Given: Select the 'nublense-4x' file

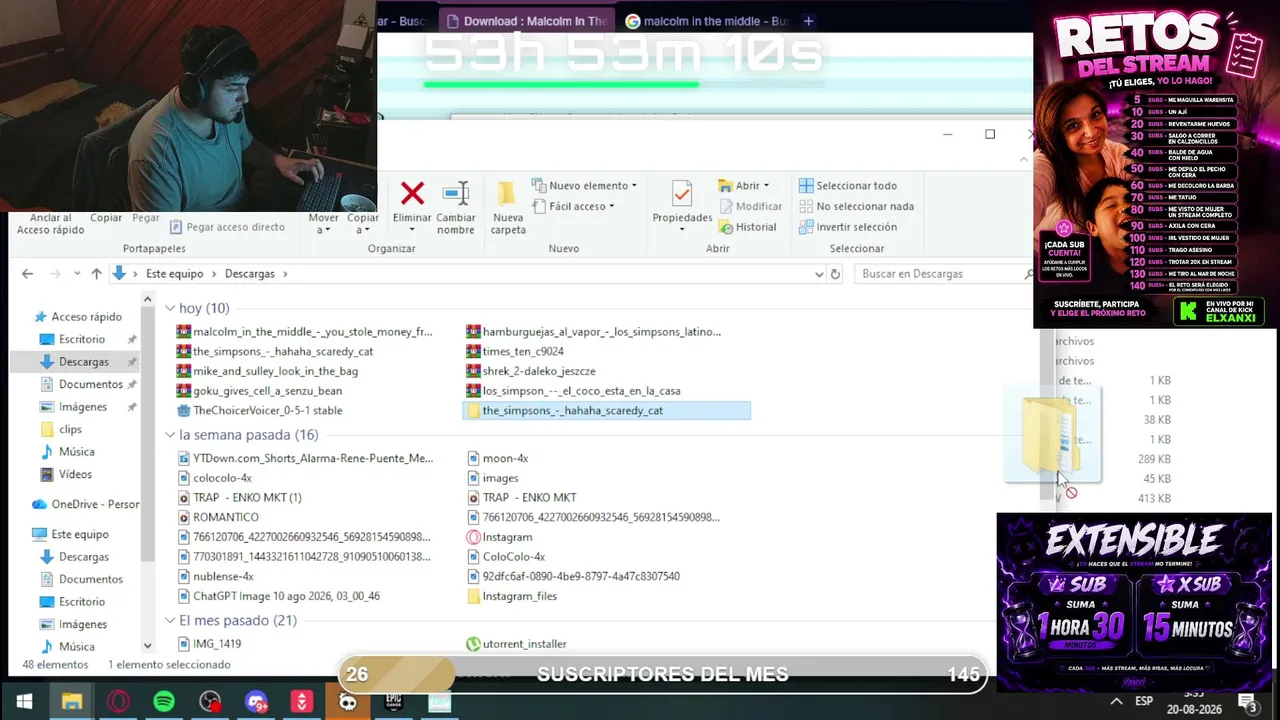Looking at the screenshot, I should point(215,577).
